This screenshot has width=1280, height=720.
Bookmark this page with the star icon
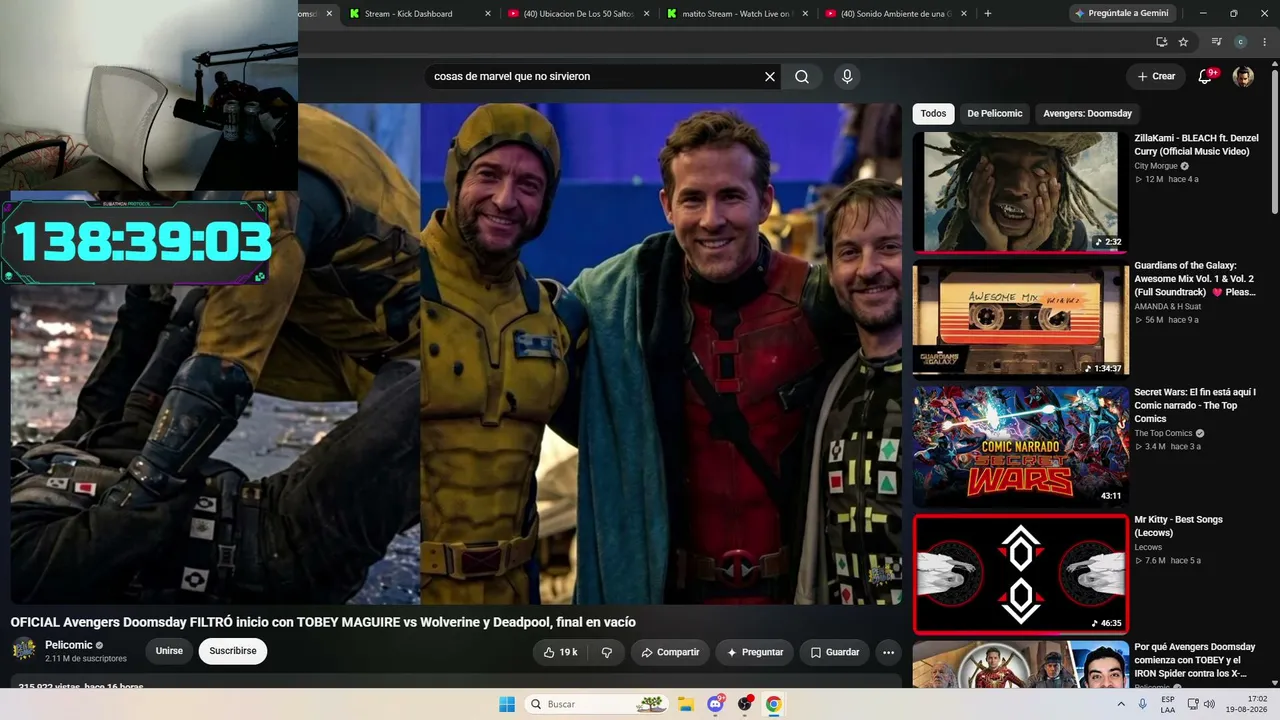pos(1183,42)
